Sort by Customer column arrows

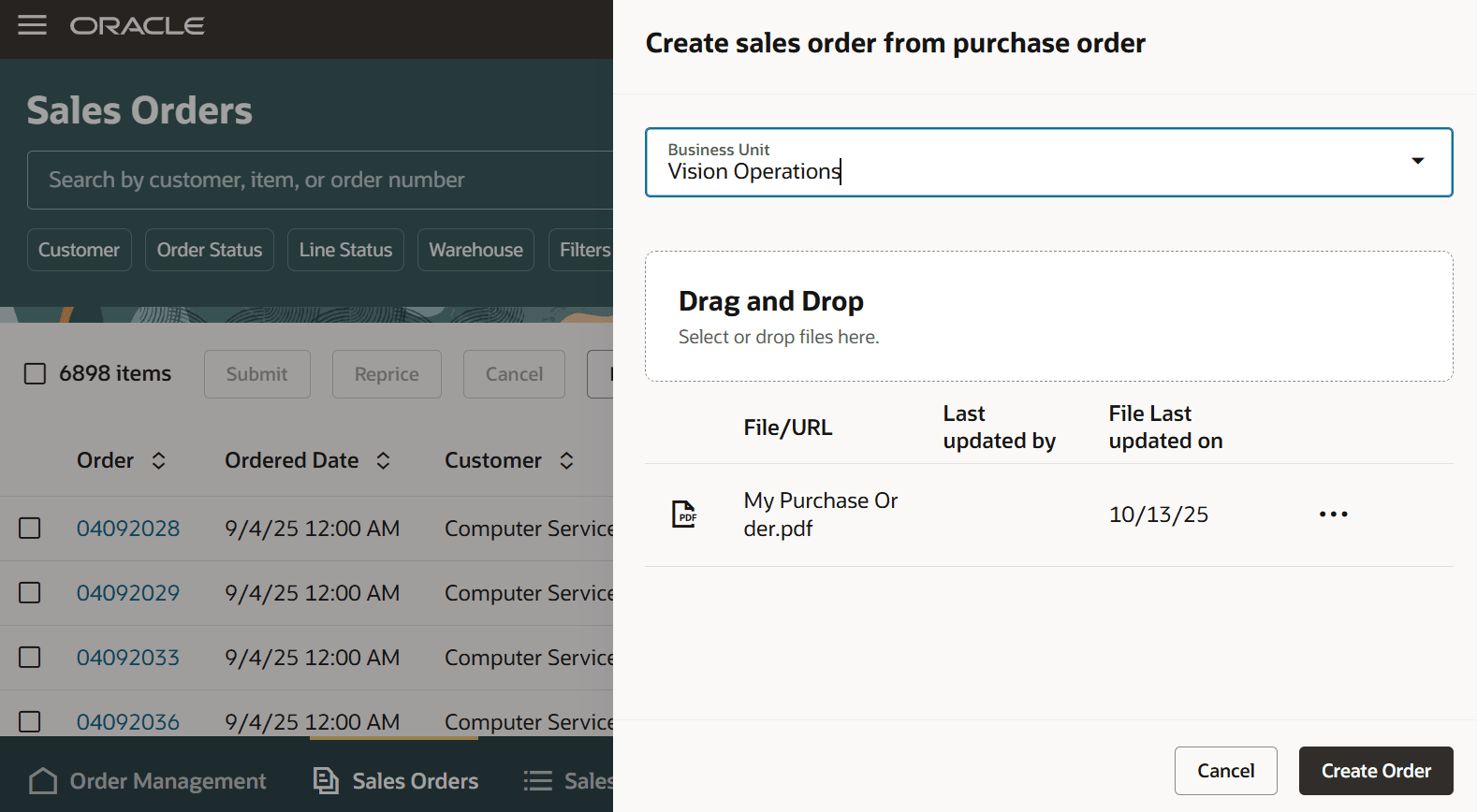(566, 460)
